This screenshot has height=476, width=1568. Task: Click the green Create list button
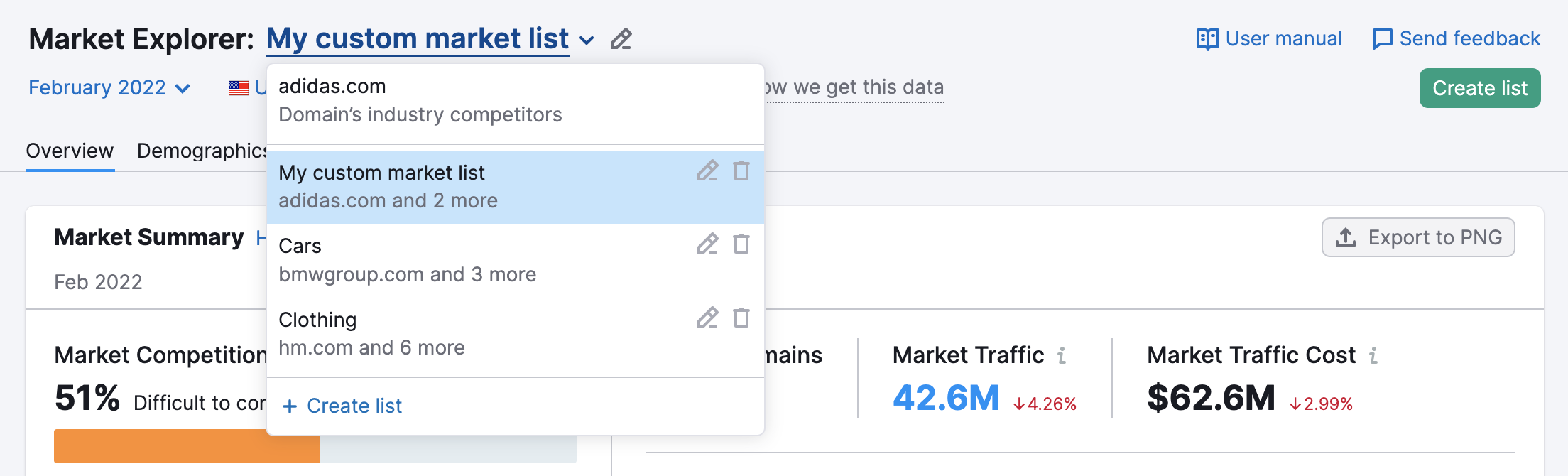pos(1480,88)
